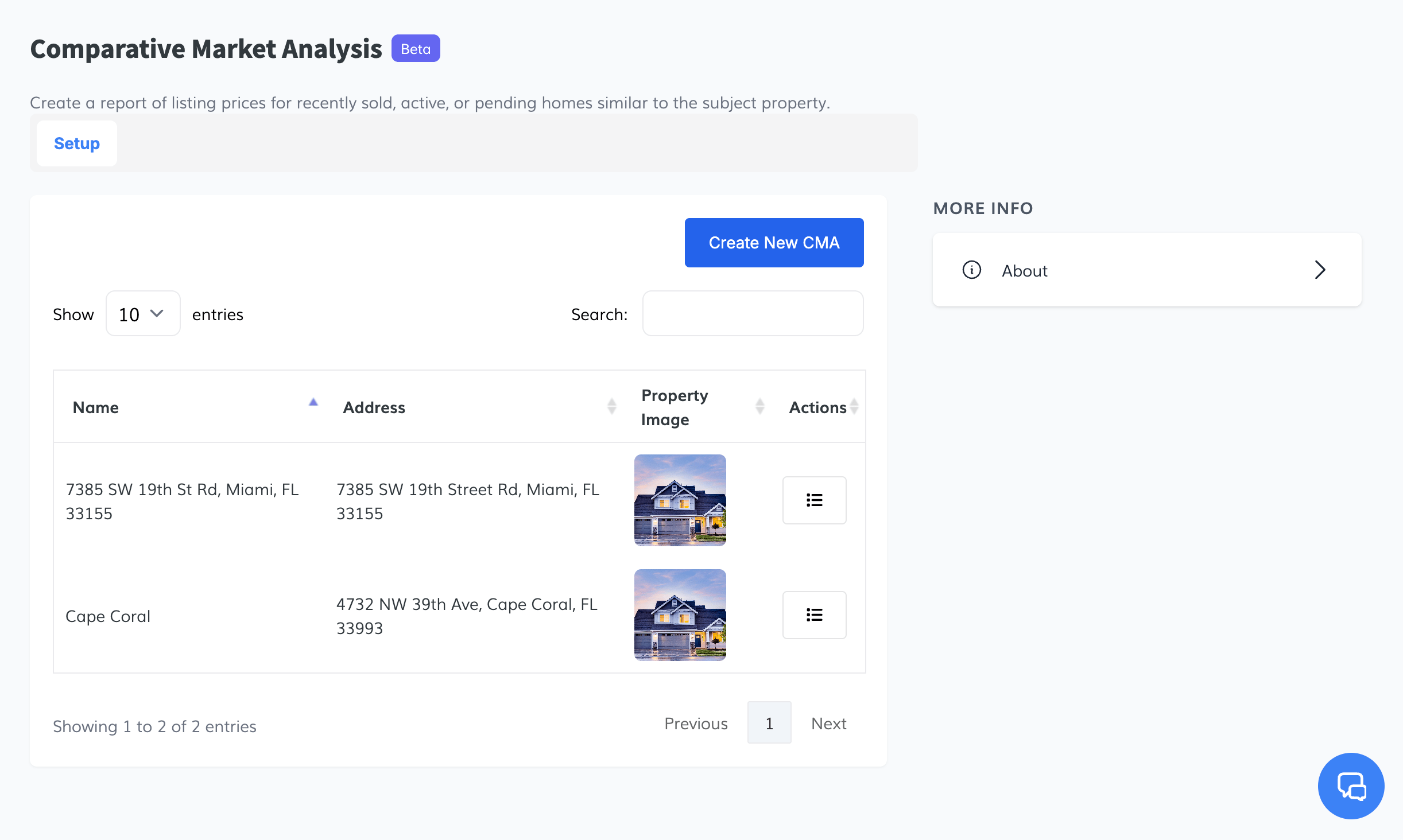The height and width of the screenshot is (840, 1403).
Task: Sort by Address column arrows
Action: [x=611, y=406]
